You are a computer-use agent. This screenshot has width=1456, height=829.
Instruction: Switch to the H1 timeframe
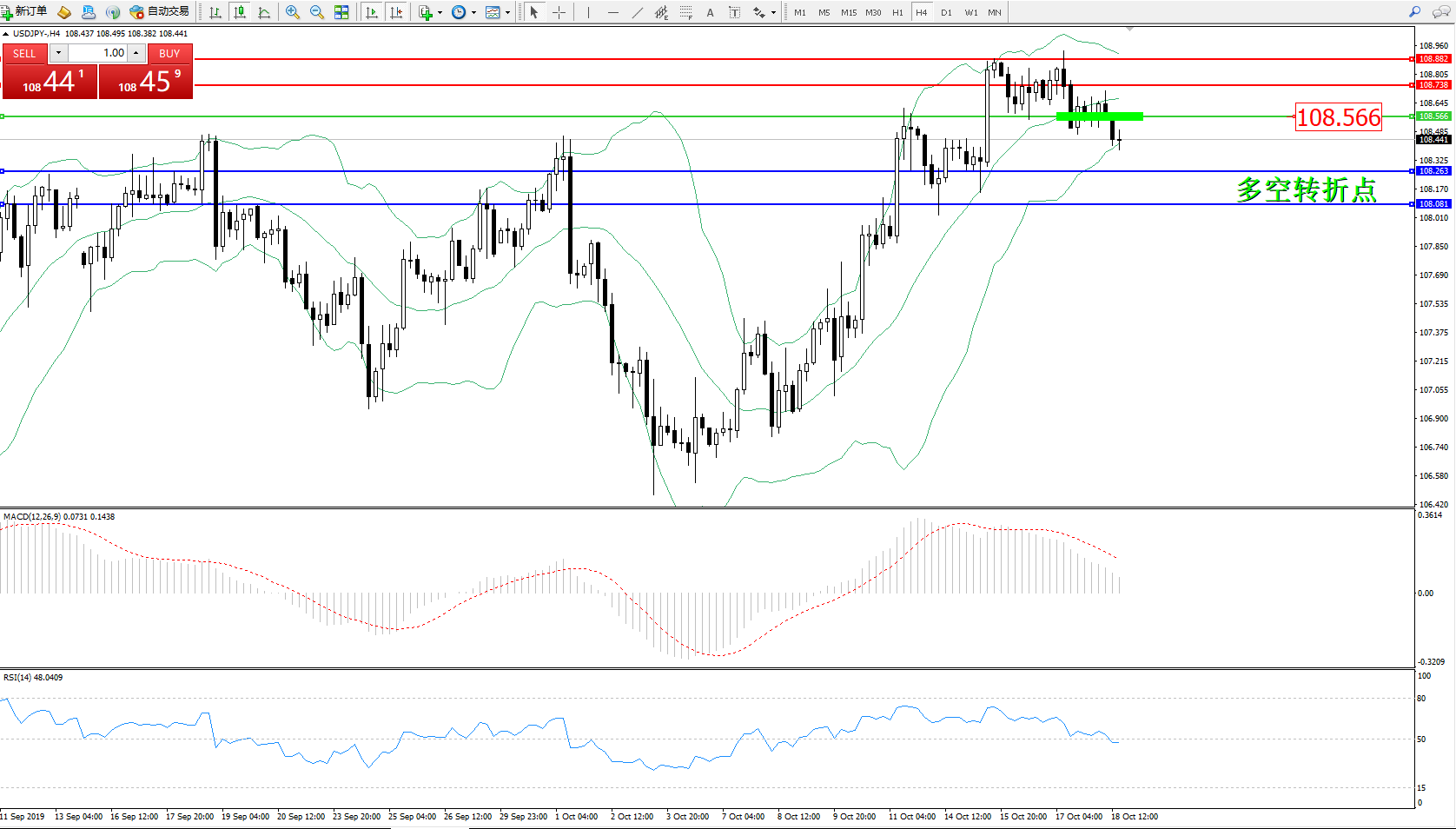(x=897, y=12)
